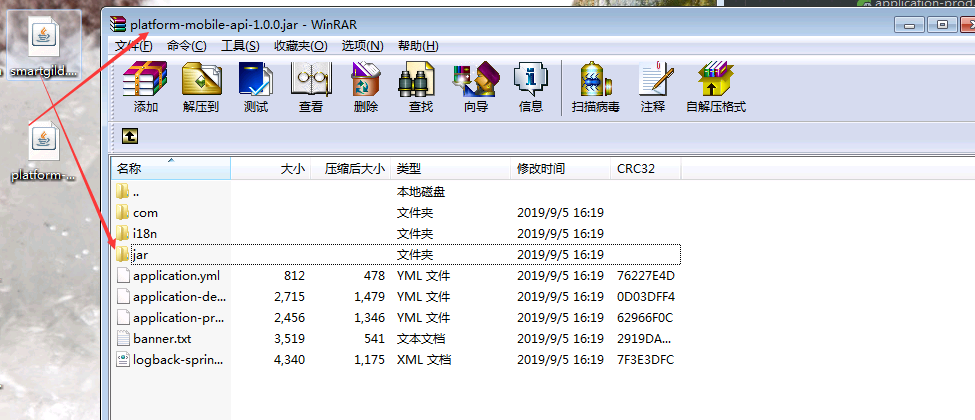Click the packed size 1,479 cell
The width and height of the screenshot is (975, 420).
coord(369,297)
